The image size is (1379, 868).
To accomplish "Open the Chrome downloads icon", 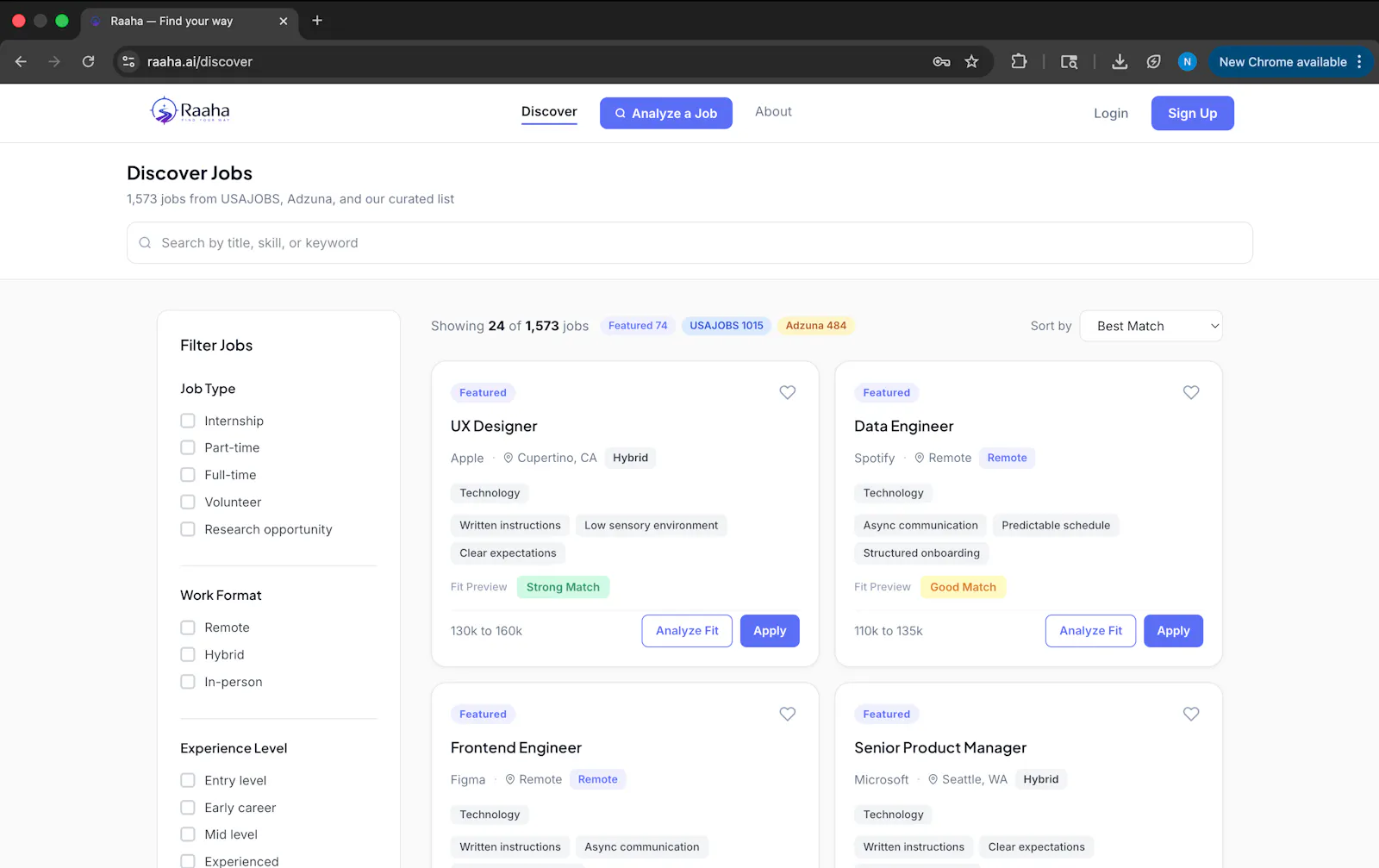I will tap(1120, 61).
